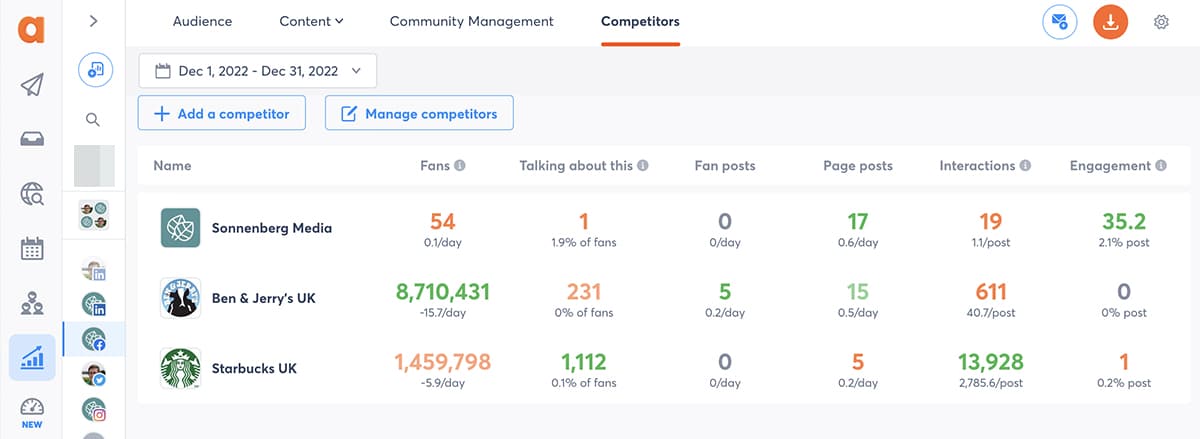Image resolution: width=1200 pixels, height=439 pixels.
Task: Click Sonnenberg Media fans value 54
Action: click(443, 222)
